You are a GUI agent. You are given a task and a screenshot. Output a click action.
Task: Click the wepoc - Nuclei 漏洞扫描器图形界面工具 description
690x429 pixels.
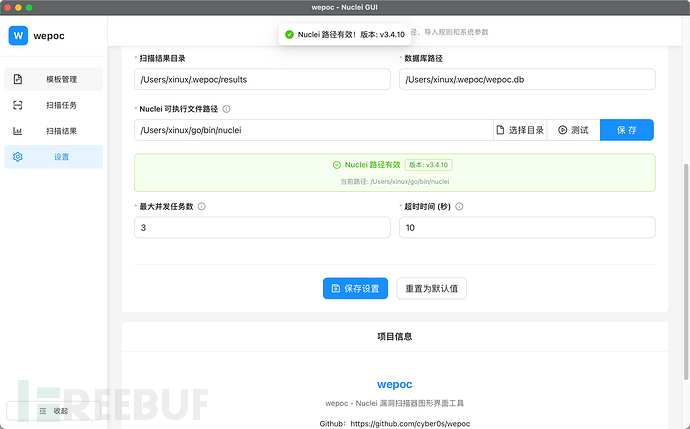(395, 403)
